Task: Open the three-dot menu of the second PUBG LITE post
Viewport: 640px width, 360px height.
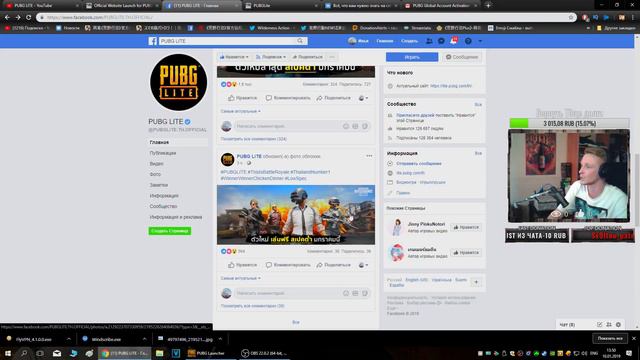Action: pyautogui.click(x=369, y=156)
